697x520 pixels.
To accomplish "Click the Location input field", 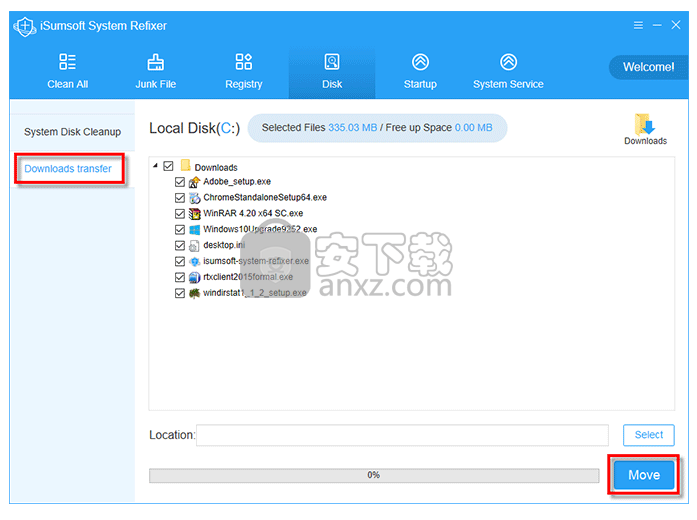I will (402, 435).
